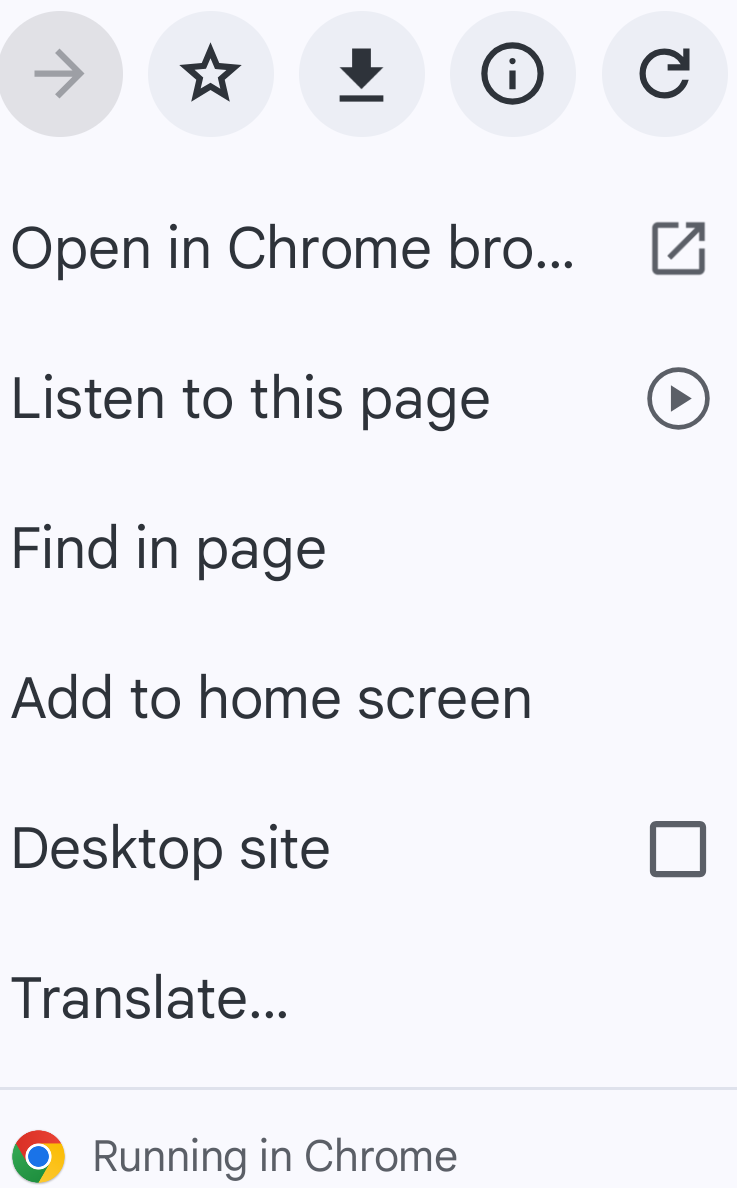Viewport: 737px width, 1188px height.
Task: Click the divider line above Running in Chrome
Action: click(368, 1087)
